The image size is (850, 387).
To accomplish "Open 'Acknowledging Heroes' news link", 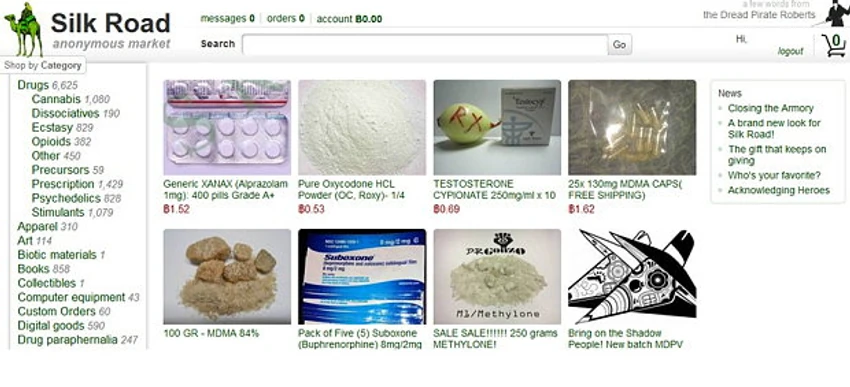I will (x=778, y=190).
